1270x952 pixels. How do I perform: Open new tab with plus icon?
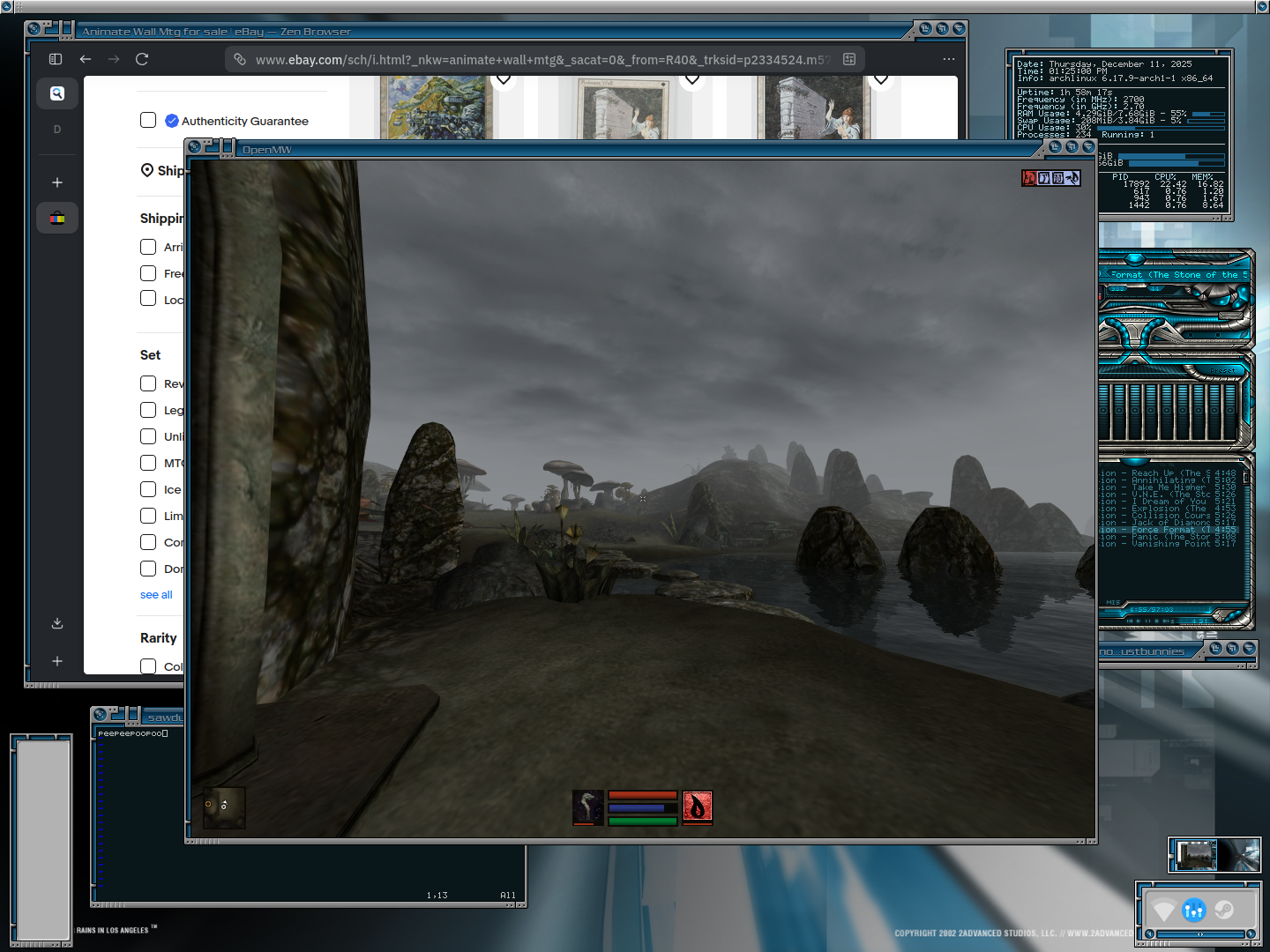click(57, 182)
